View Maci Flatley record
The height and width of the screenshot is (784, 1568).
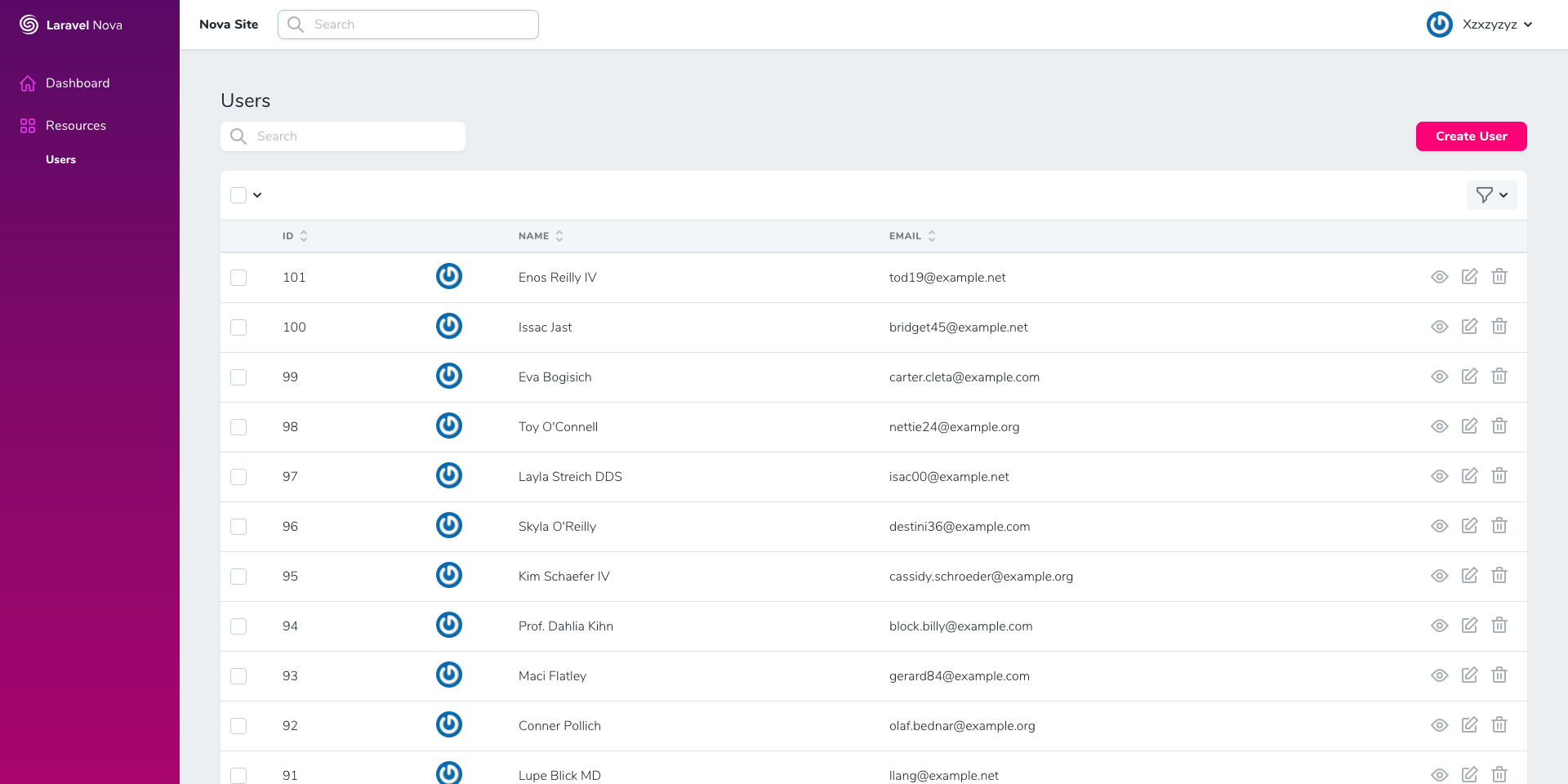tap(1440, 675)
